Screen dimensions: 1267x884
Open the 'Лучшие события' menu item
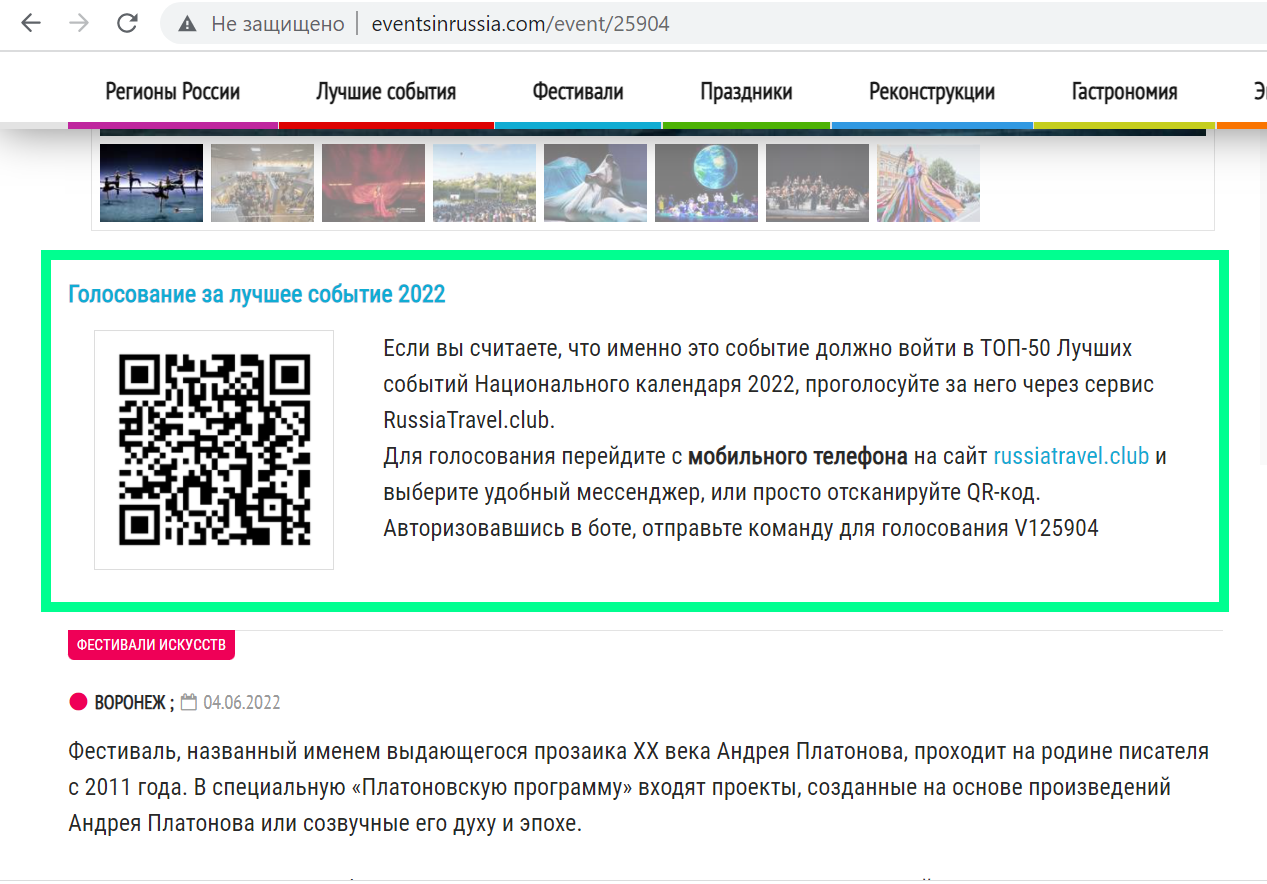pos(386,91)
